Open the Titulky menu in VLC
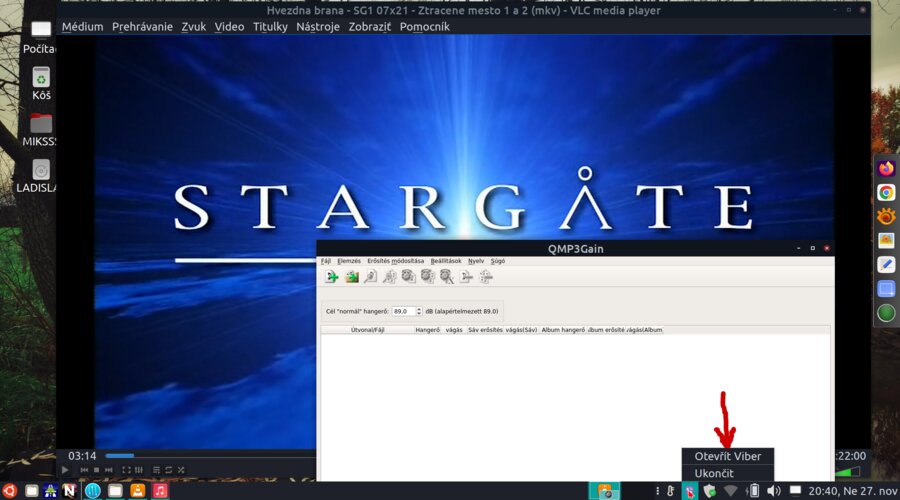 click(270, 27)
